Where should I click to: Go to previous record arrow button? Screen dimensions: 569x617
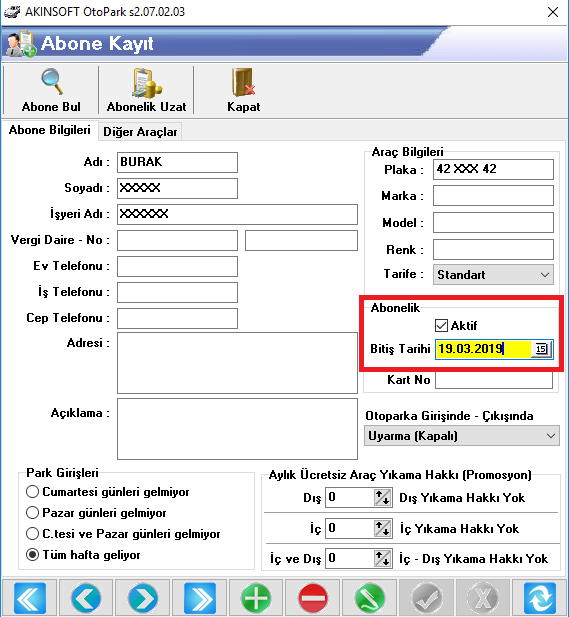point(86,598)
